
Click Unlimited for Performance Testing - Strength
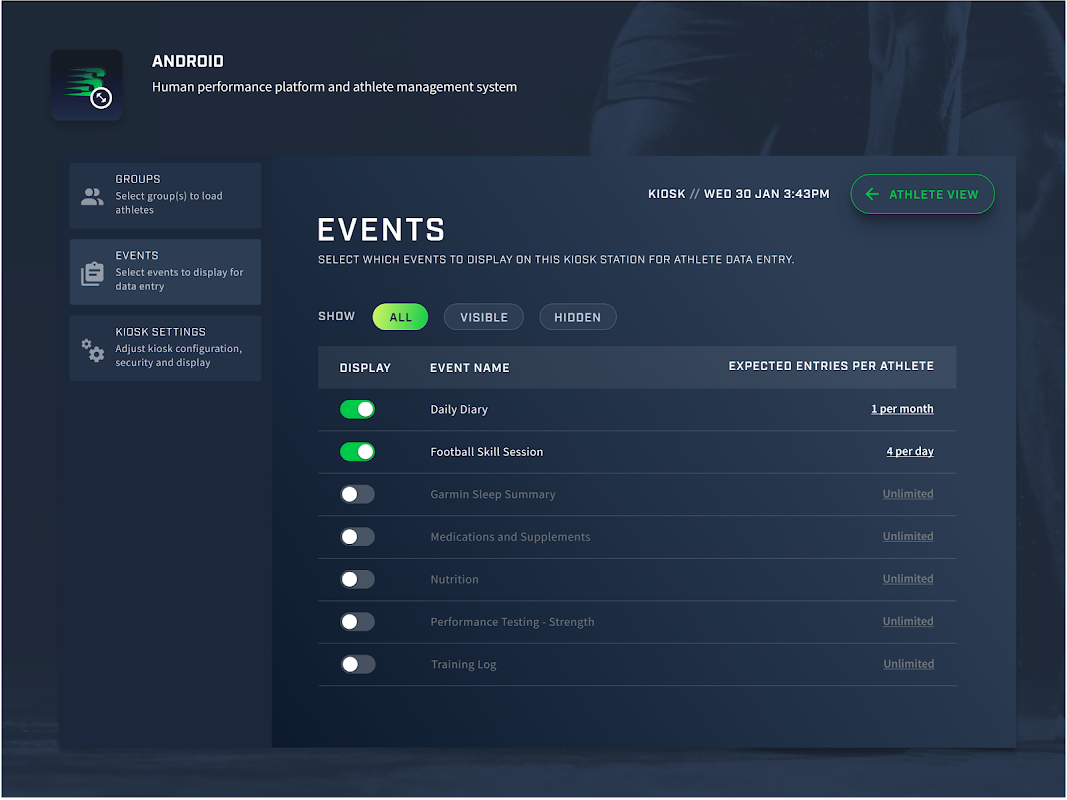[908, 621]
